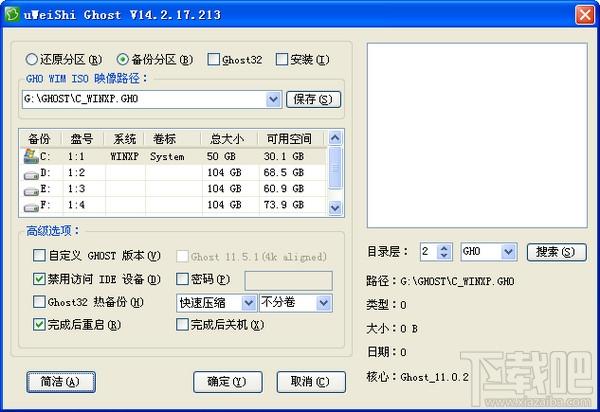Click the 盘号 column header
The image size is (600, 412).
click(82, 139)
